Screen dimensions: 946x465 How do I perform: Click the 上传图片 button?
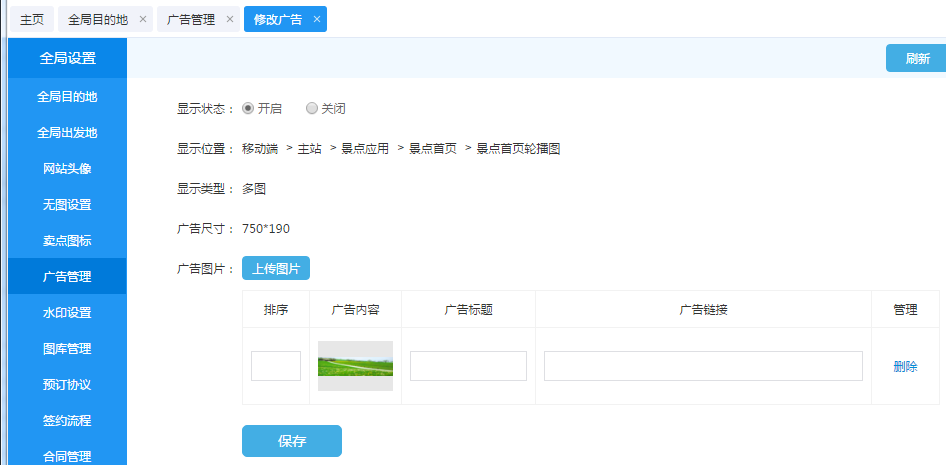point(276,268)
